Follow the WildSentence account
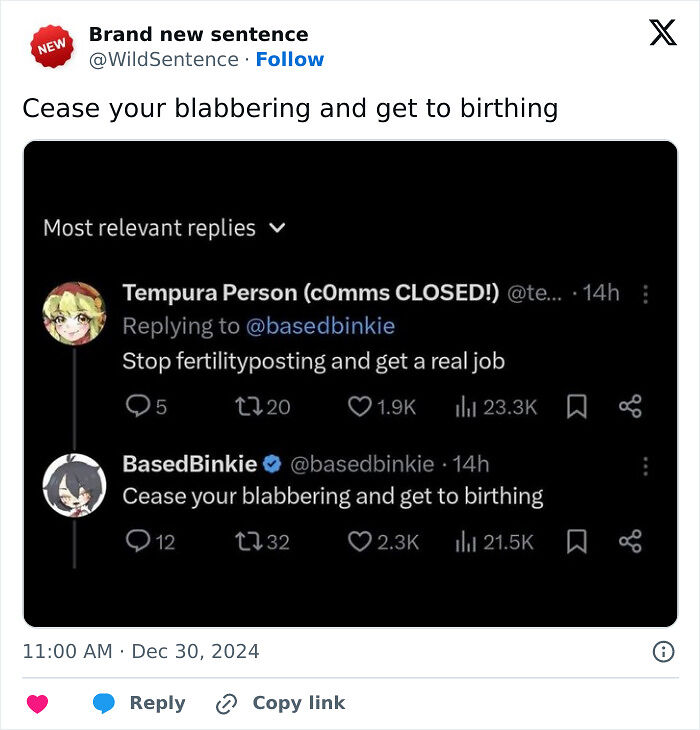Viewport: 700px width, 730px height. pyautogui.click(x=289, y=59)
